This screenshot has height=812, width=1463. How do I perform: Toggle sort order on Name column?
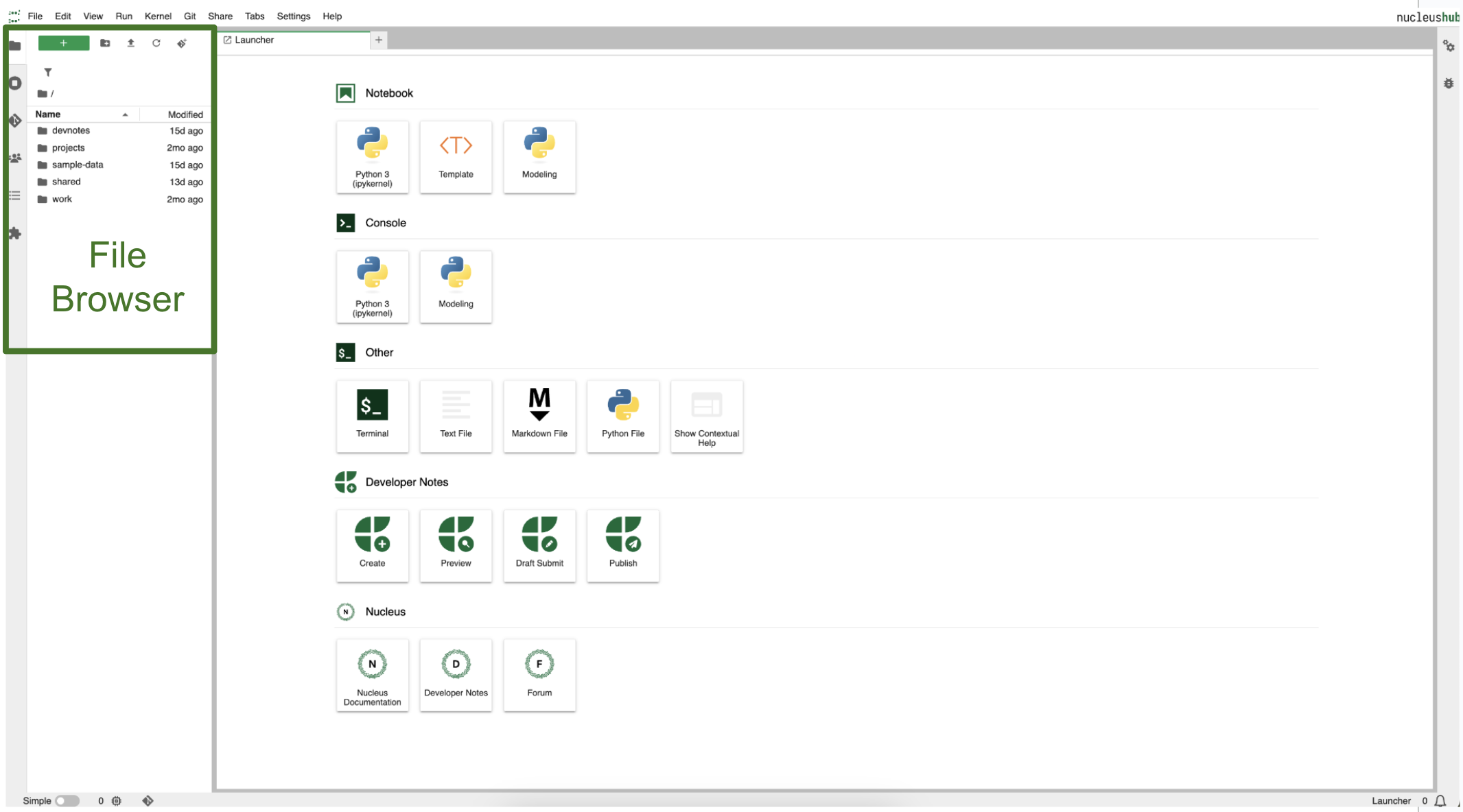pyautogui.click(x=83, y=115)
